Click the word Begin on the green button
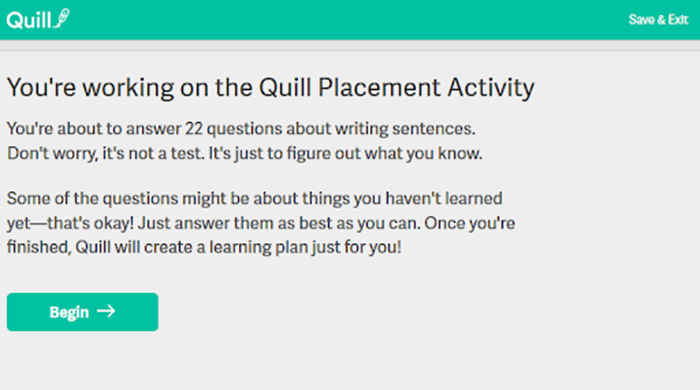Image resolution: width=700 pixels, height=390 pixels. tap(69, 312)
